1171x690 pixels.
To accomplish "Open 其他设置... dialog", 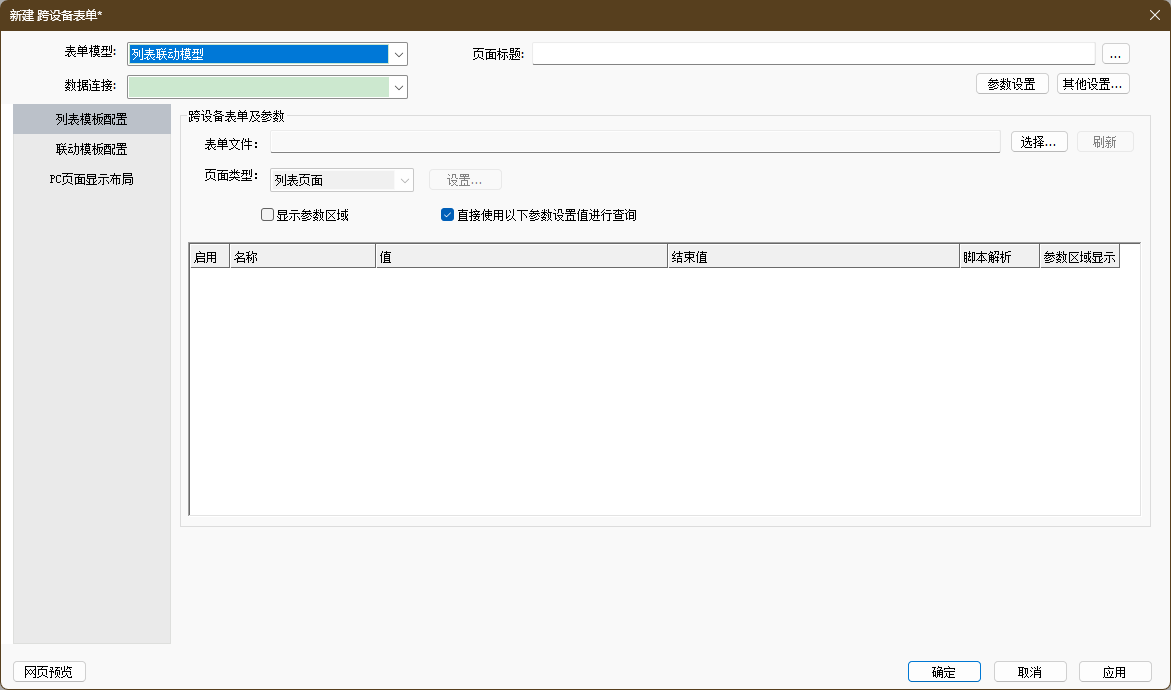I will coord(1093,84).
